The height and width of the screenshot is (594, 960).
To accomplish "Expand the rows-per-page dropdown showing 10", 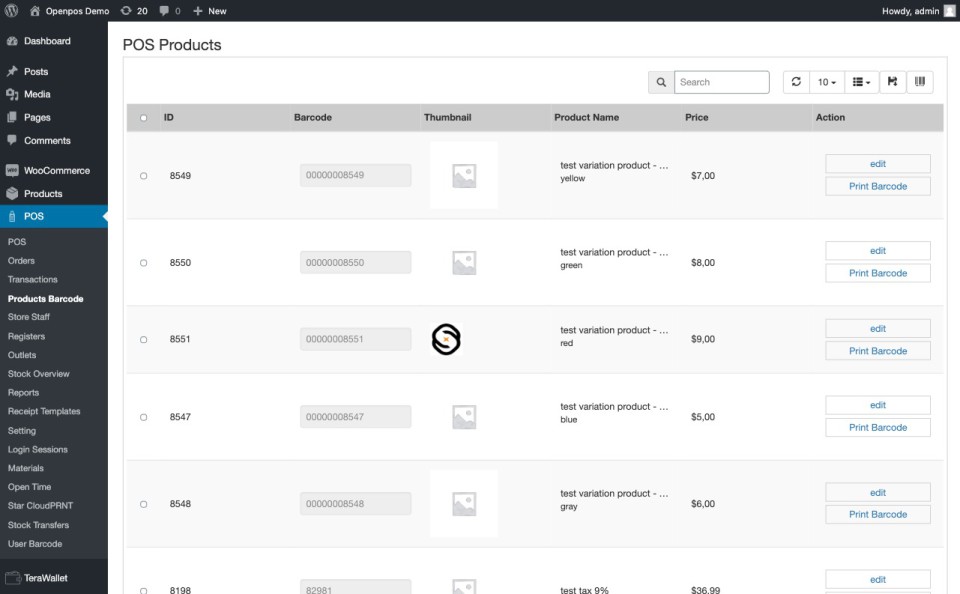I will click(x=827, y=82).
